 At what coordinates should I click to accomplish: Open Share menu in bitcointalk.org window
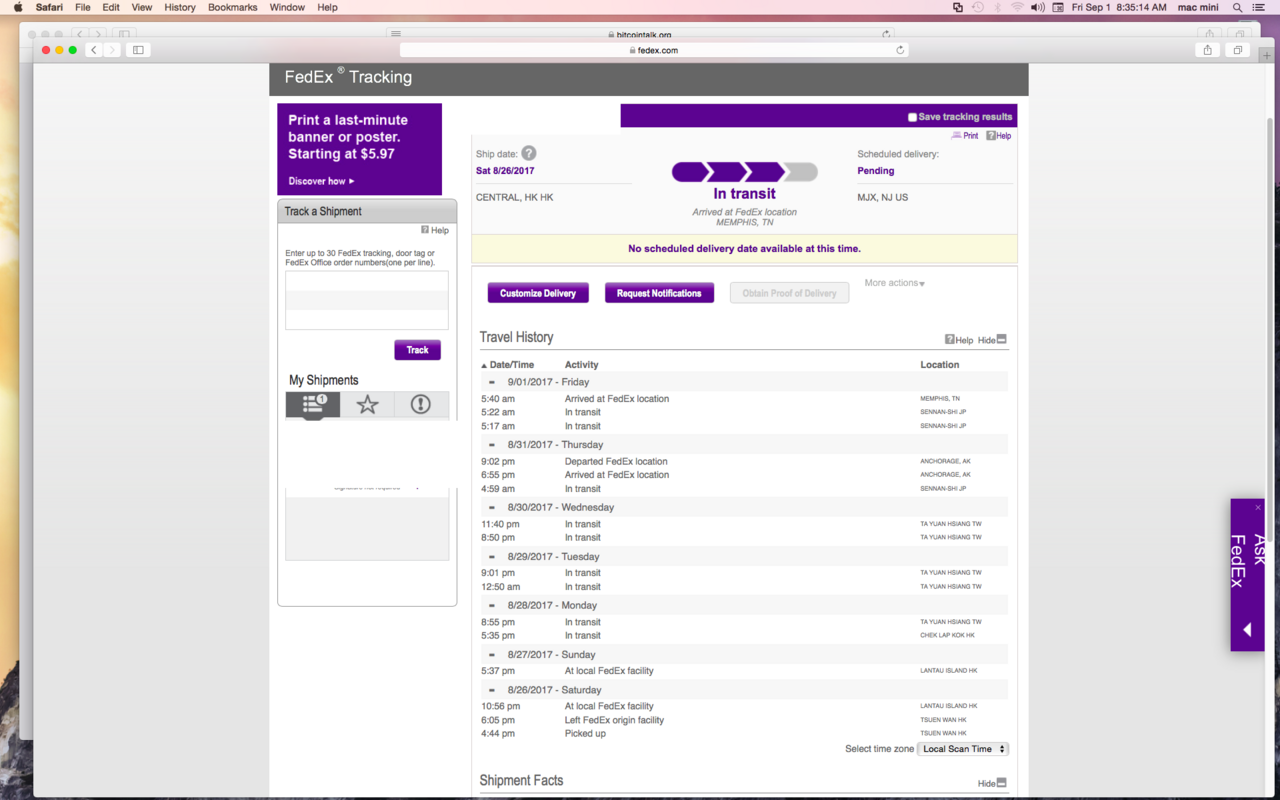tap(1209, 34)
